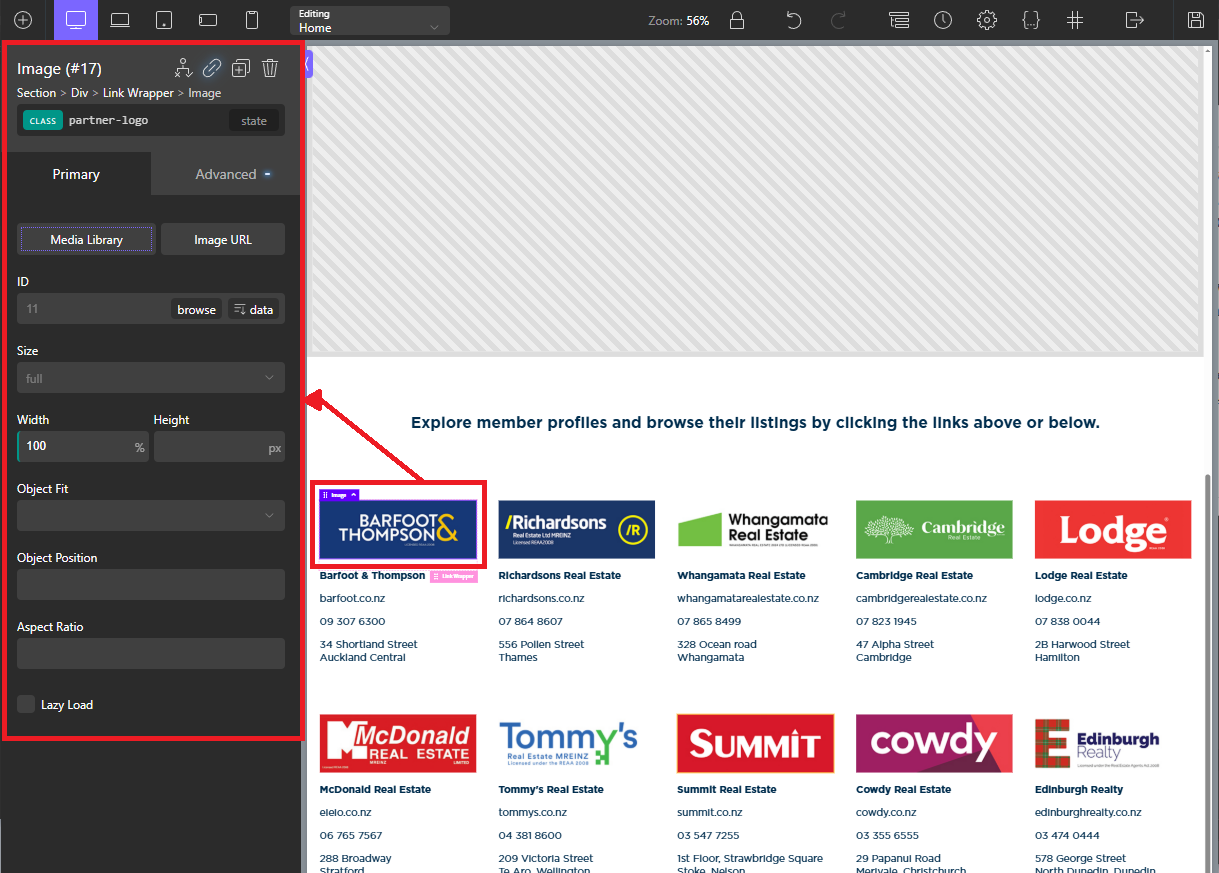Switch to the landscape phone breakpoint
This screenshot has width=1219, height=873.
(208, 20)
